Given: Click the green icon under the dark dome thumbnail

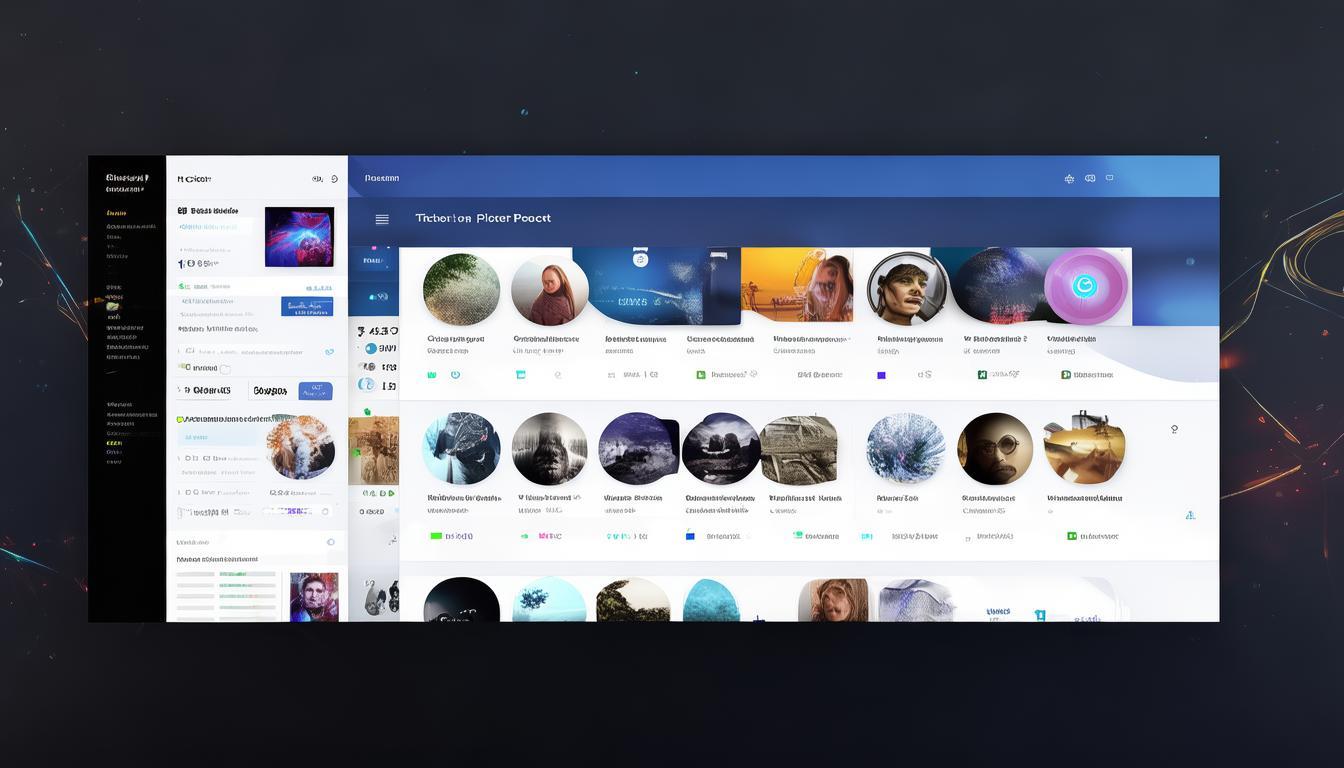Looking at the screenshot, I should point(982,375).
